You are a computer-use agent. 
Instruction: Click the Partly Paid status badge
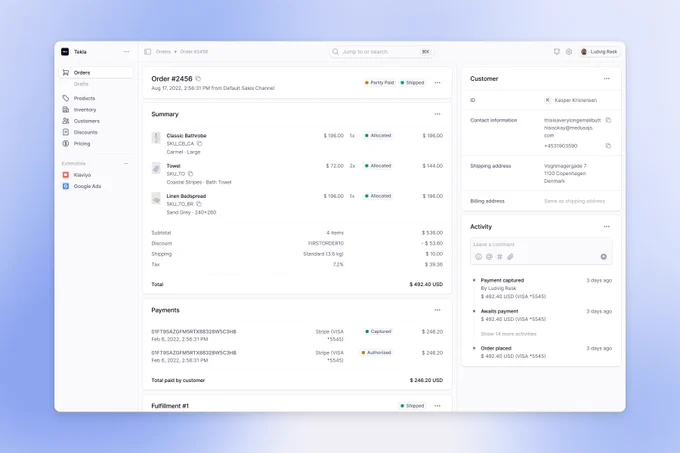point(379,82)
